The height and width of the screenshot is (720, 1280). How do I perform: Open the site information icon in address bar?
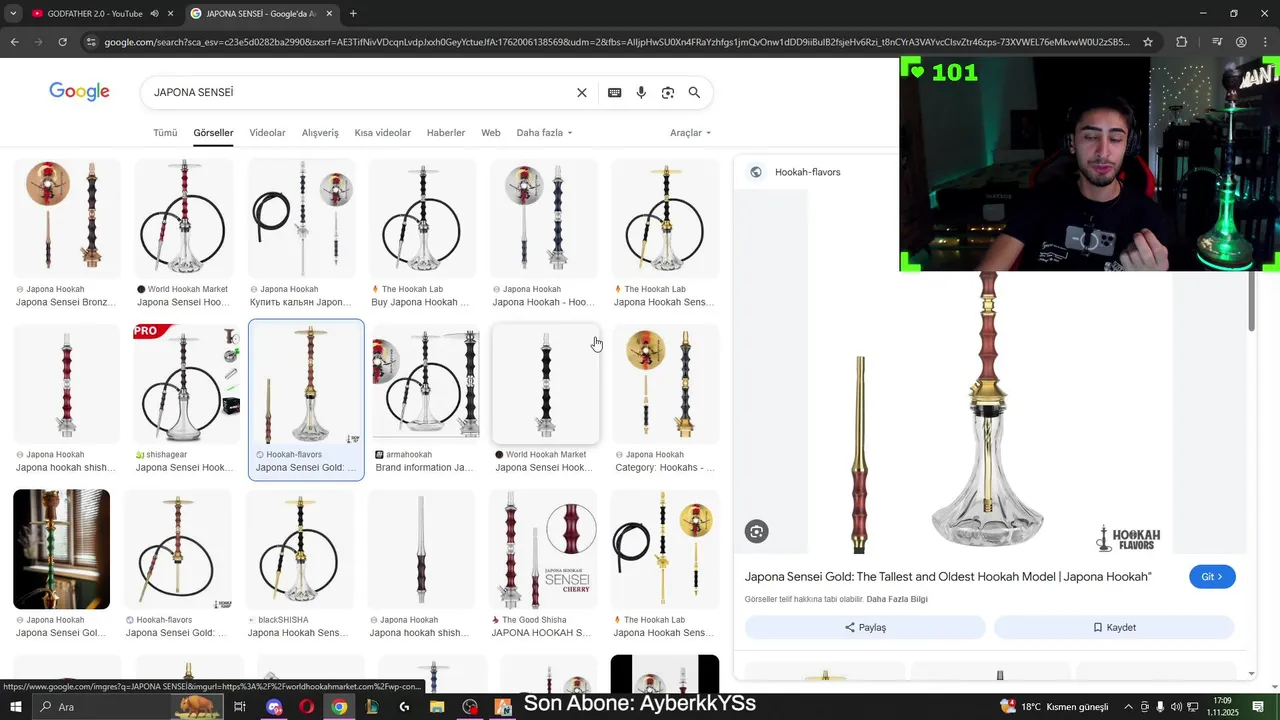[x=91, y=42]
